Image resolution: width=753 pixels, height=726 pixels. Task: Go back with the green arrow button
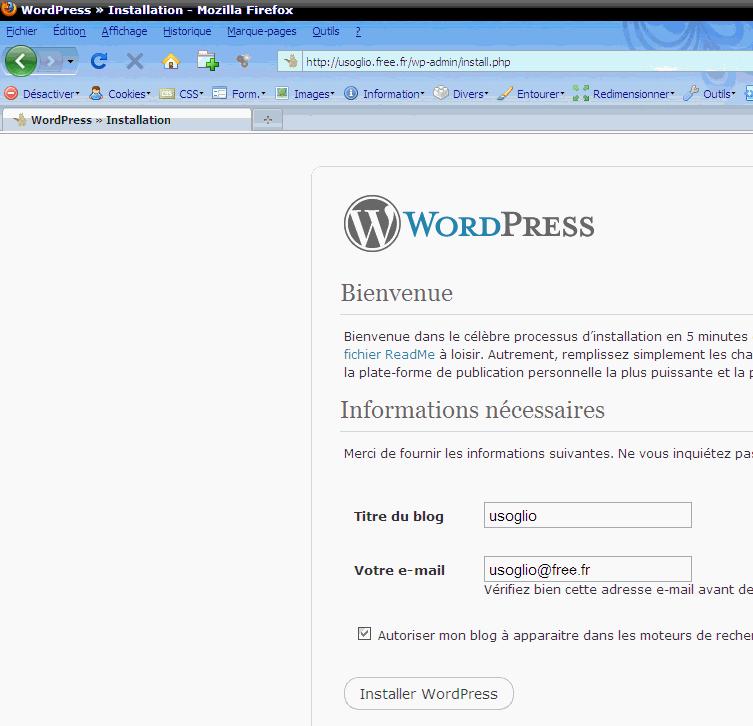20,61
